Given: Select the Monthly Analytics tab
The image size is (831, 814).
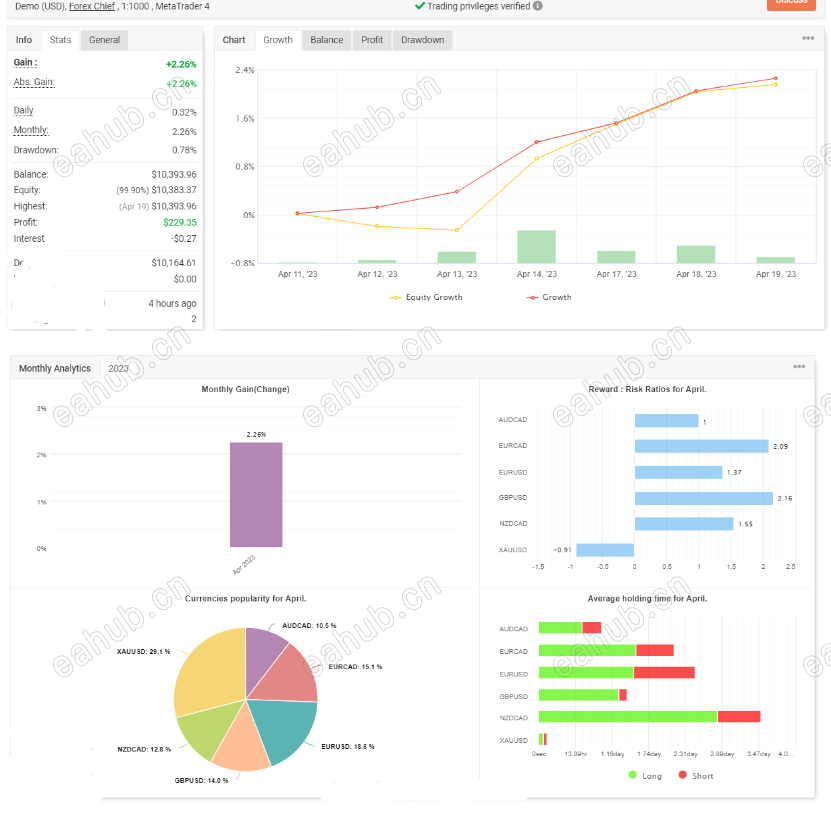Looking at the screenshot, I should [55, 368].
